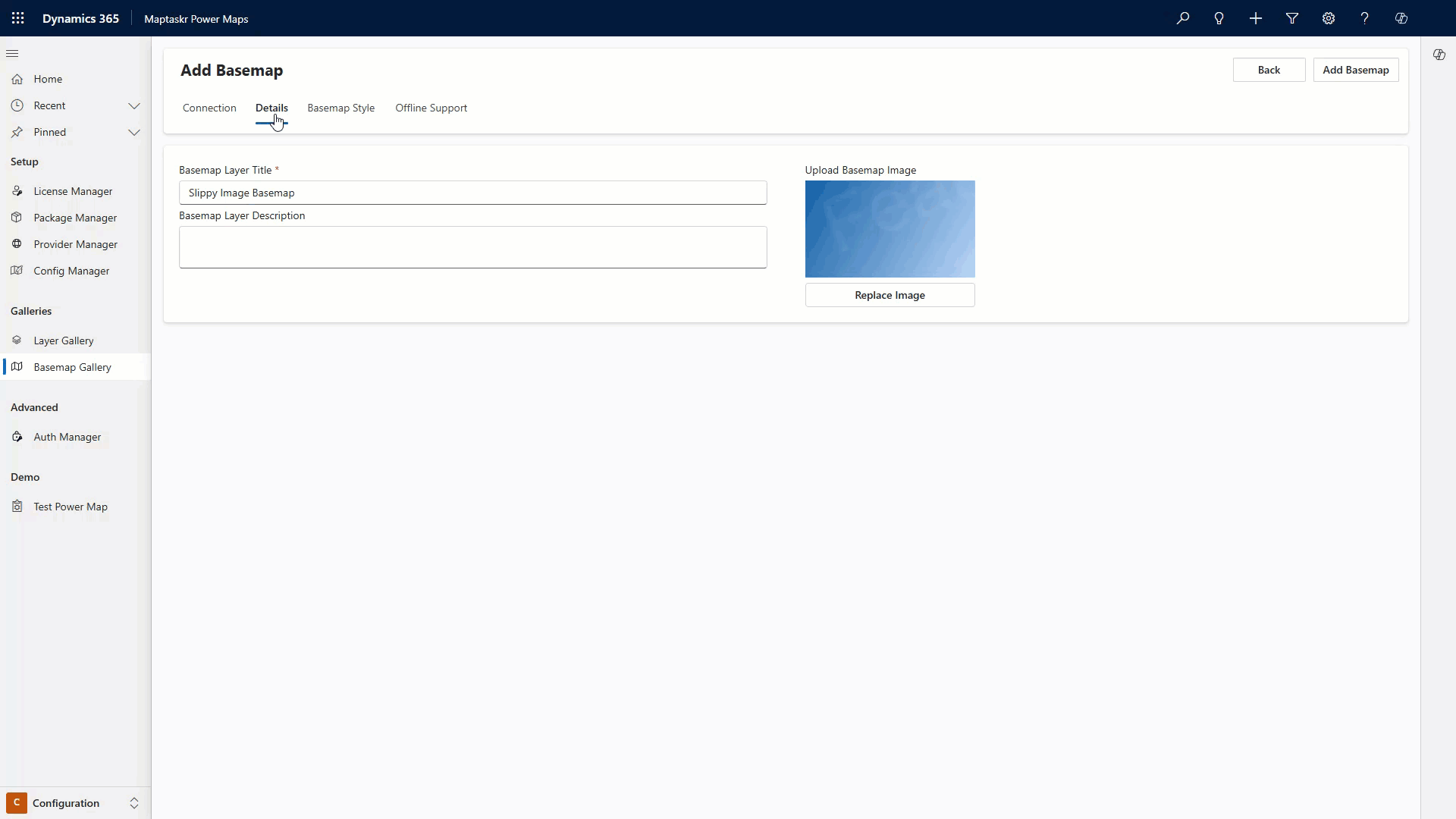Expand the Pinned section chevron
The width and height of the screenshot is (1456, 819).
click(x=134, y=132)
